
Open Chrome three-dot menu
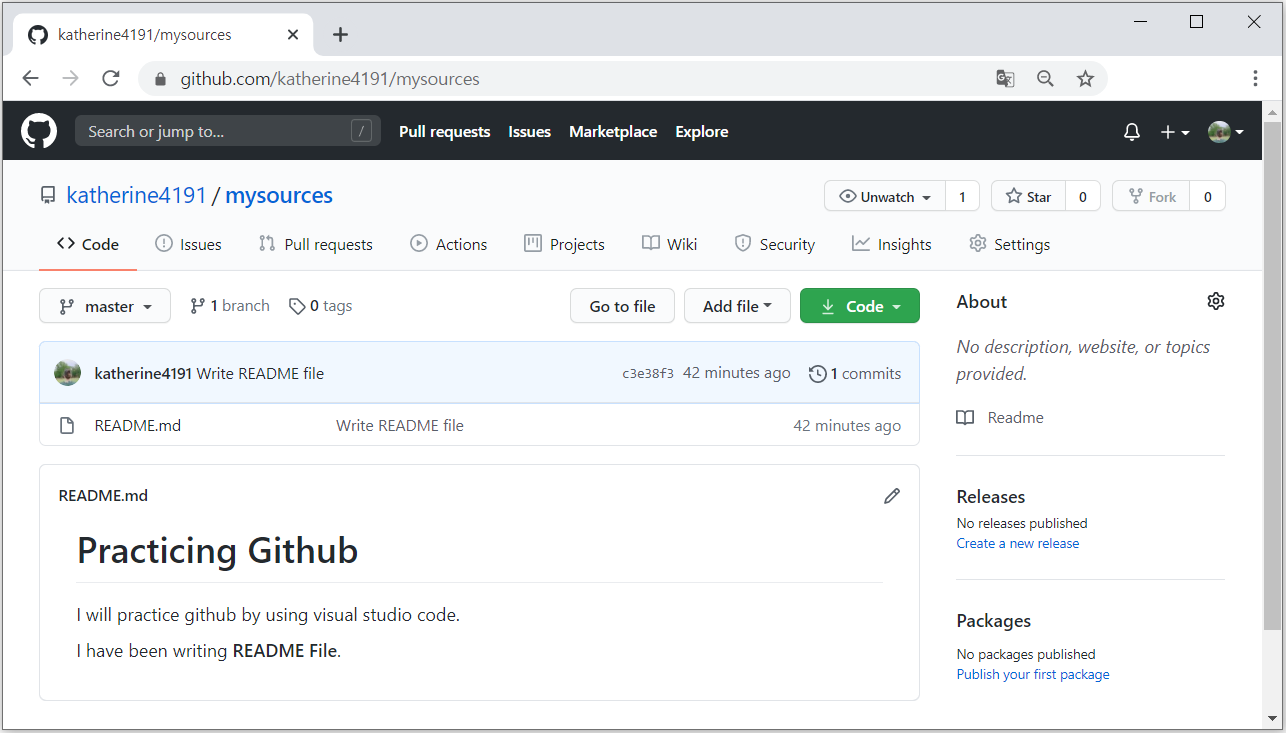[x=1255, y=78]
